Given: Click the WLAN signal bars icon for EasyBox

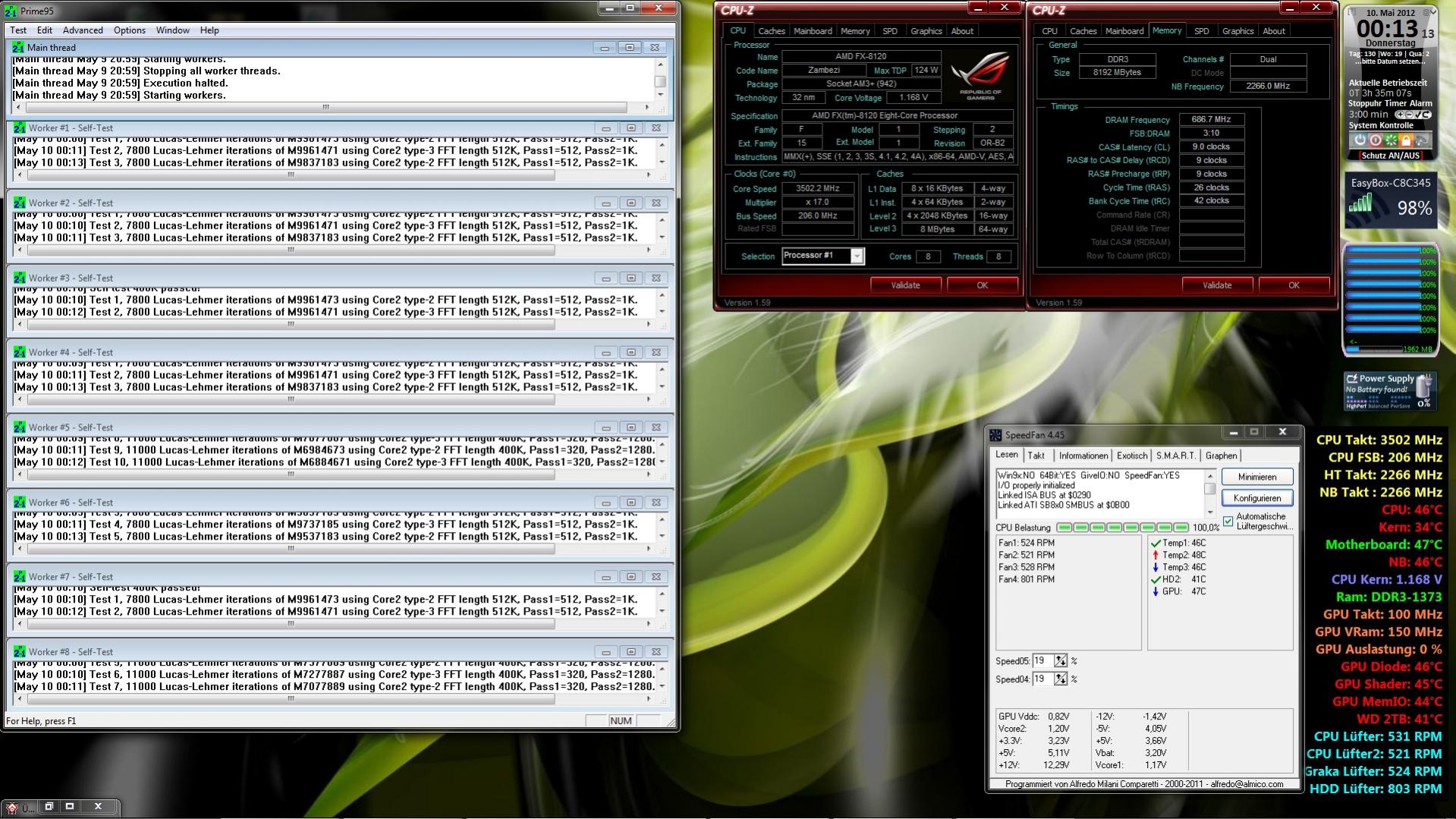Looking at the screenshot, I should [x=1360, y=203].
